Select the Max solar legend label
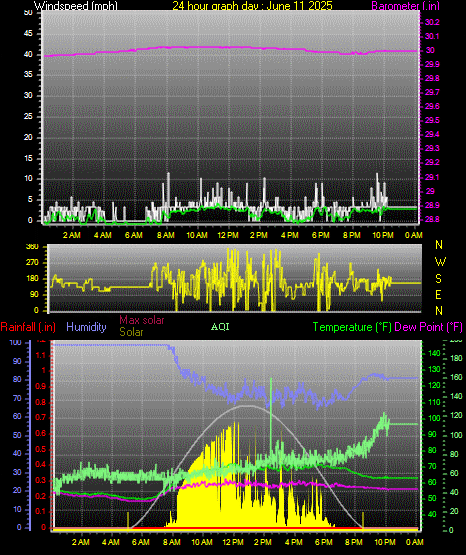 [142, 320]
